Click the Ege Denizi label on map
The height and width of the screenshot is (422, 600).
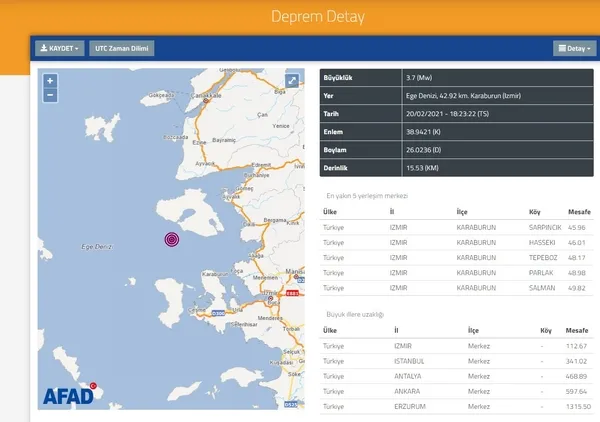click(x=97, y=245)
